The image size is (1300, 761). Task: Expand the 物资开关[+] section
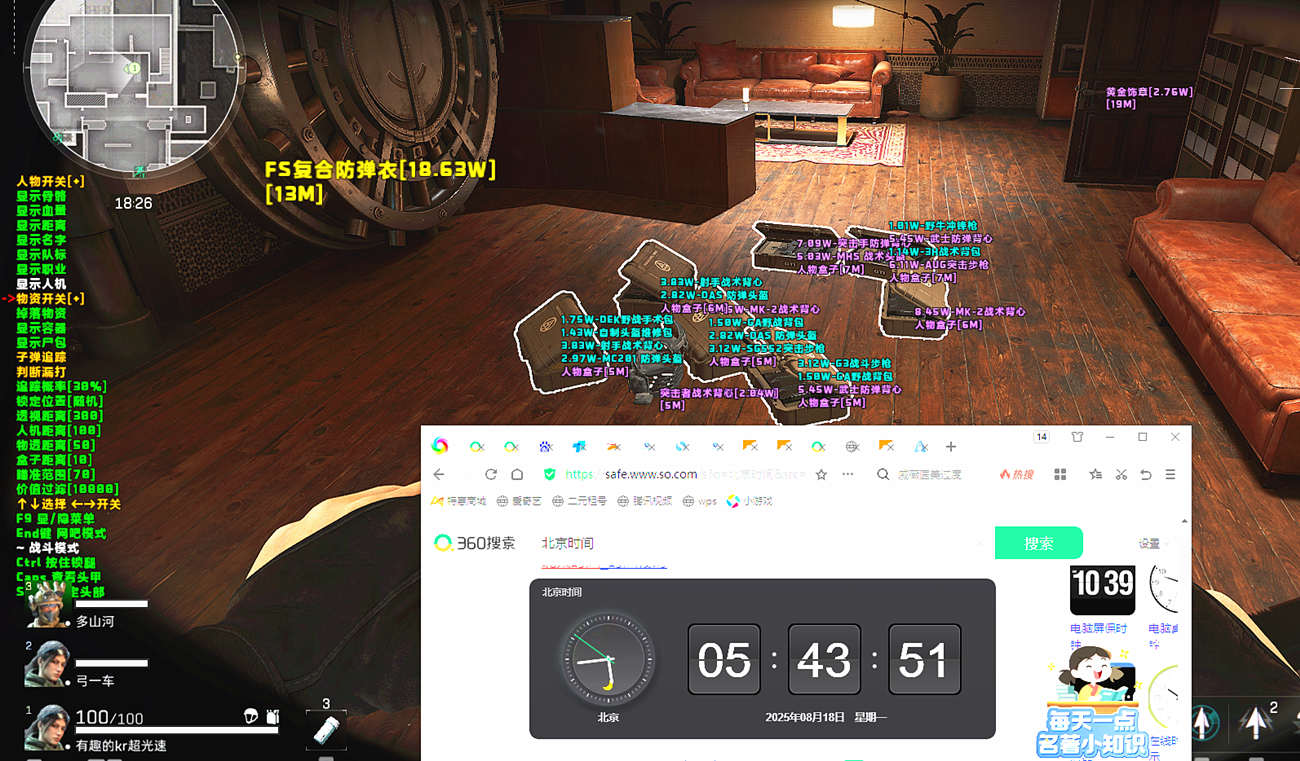pos(50,298)
